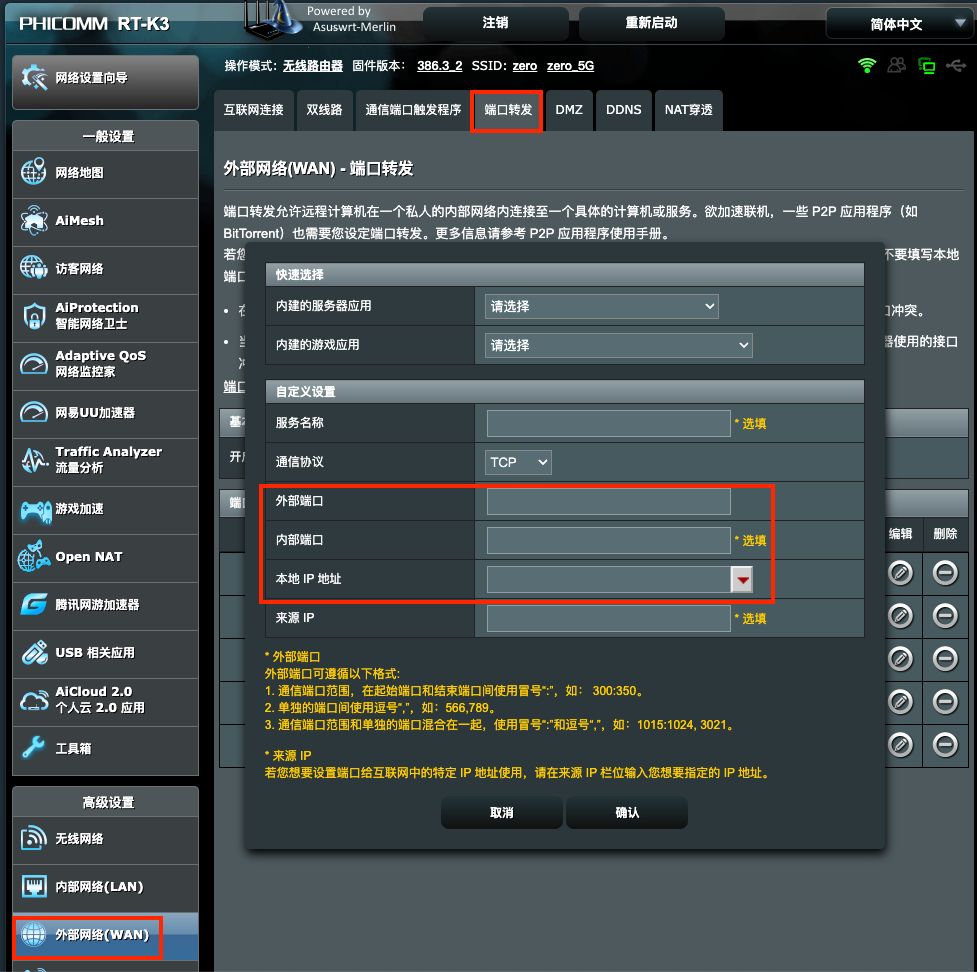Open 外部网络(WAN) settings
Image resolution: width=977 pixels, height=972 pixels.
[x=105, y=935]
